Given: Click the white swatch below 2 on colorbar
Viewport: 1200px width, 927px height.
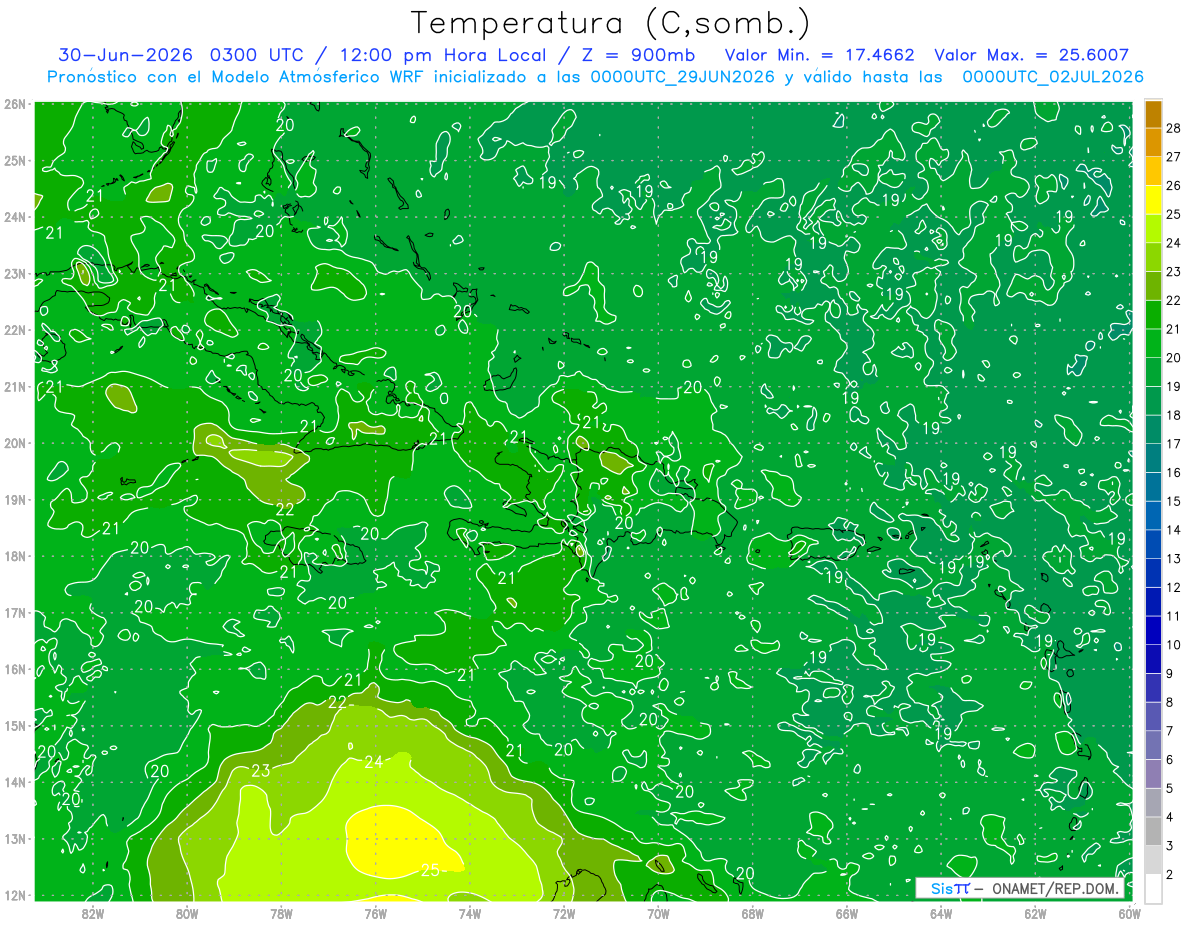Looking at the screenshot, I should [1153, 888].
